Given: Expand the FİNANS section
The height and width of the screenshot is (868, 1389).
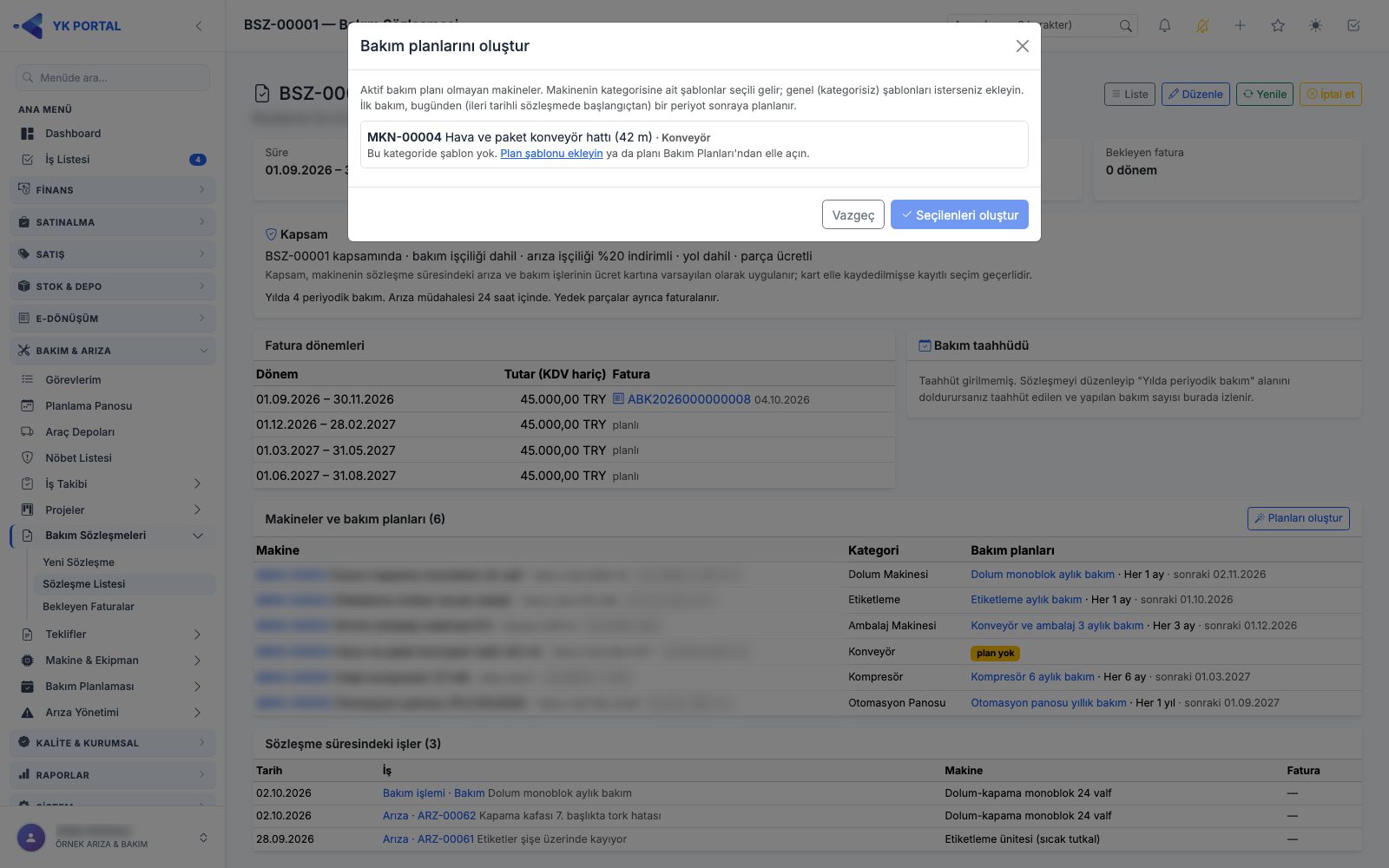Looking at the screenshot, I should click(113, 189).
